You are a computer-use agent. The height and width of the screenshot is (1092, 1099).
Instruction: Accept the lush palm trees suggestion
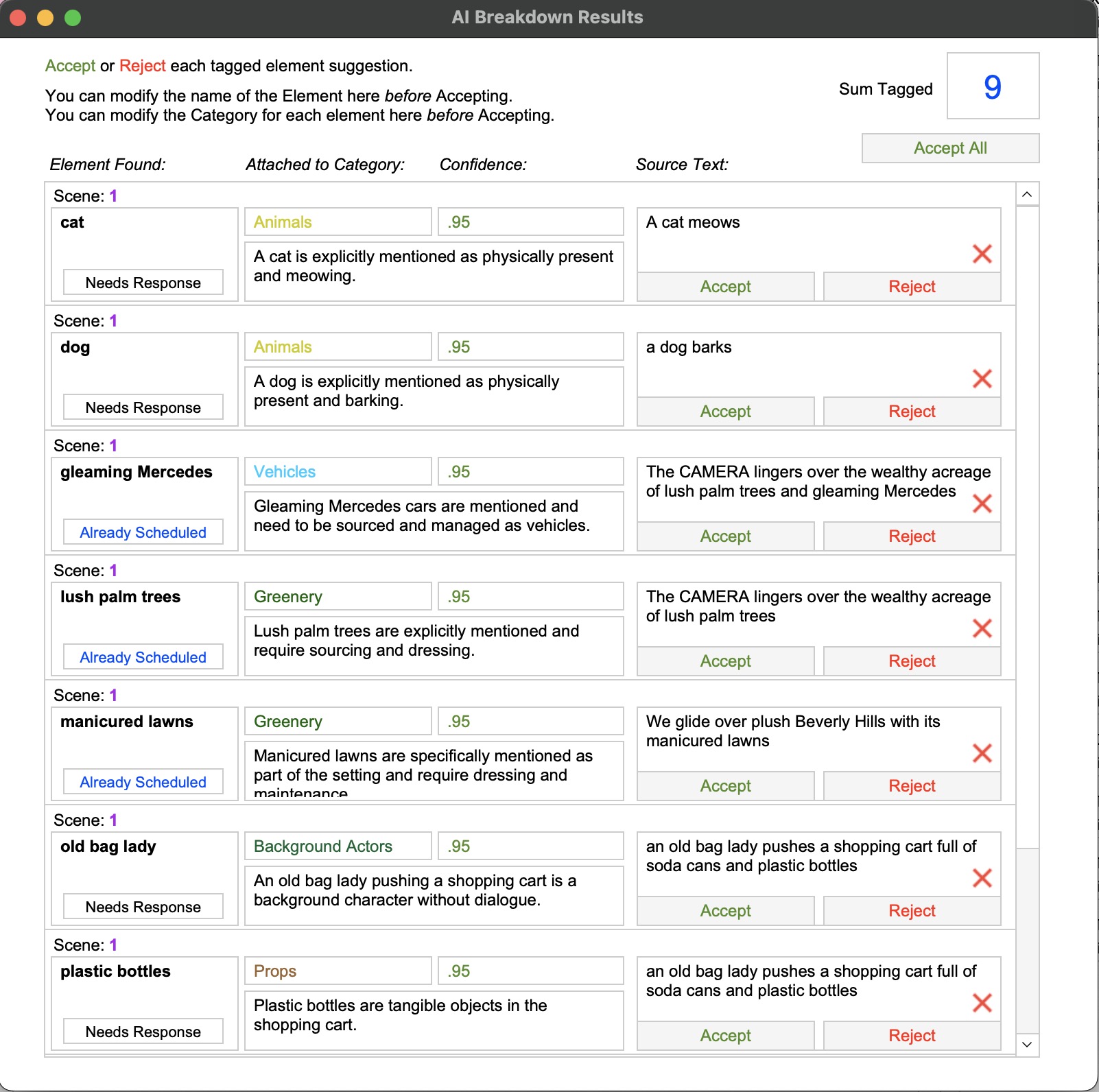click(x=726, y=661)
